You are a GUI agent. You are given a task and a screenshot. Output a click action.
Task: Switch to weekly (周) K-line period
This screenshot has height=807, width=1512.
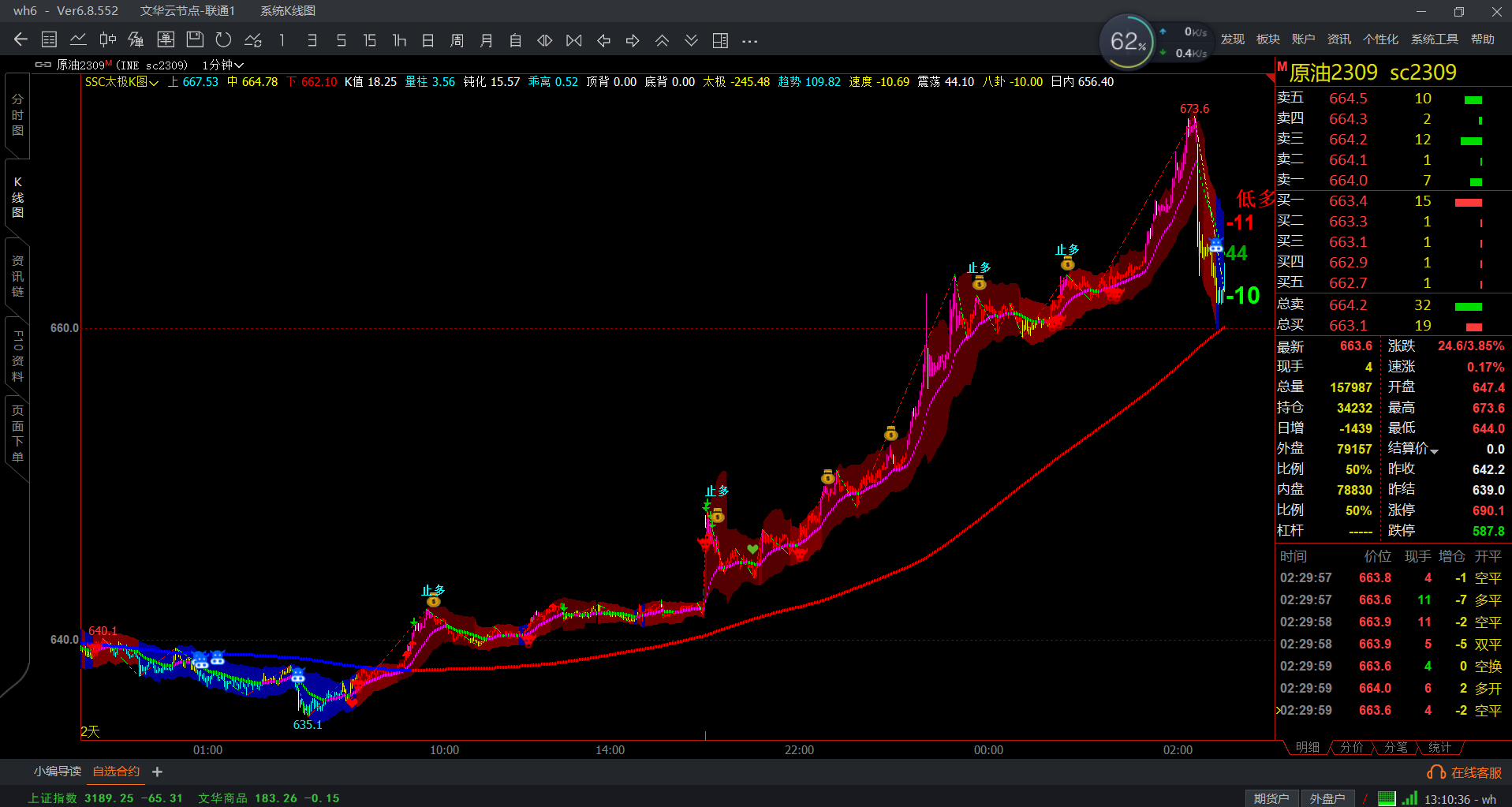click(457, 40)
